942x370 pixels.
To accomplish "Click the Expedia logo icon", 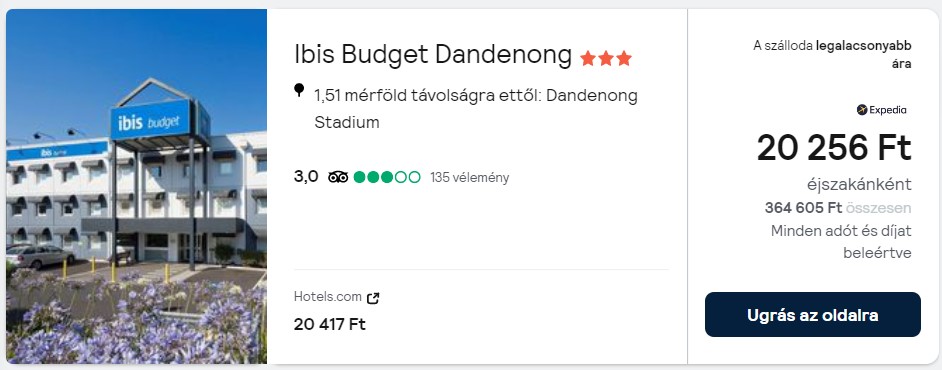I will (x=862, y=110).
